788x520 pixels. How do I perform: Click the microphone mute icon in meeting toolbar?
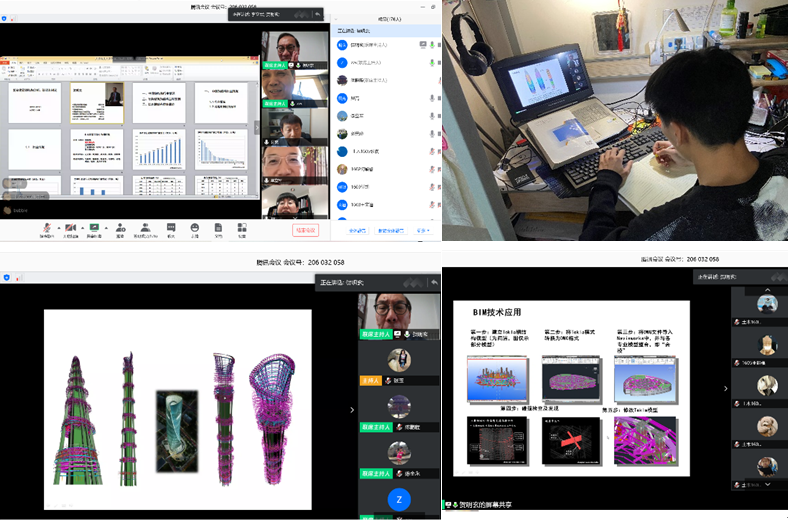46,228
